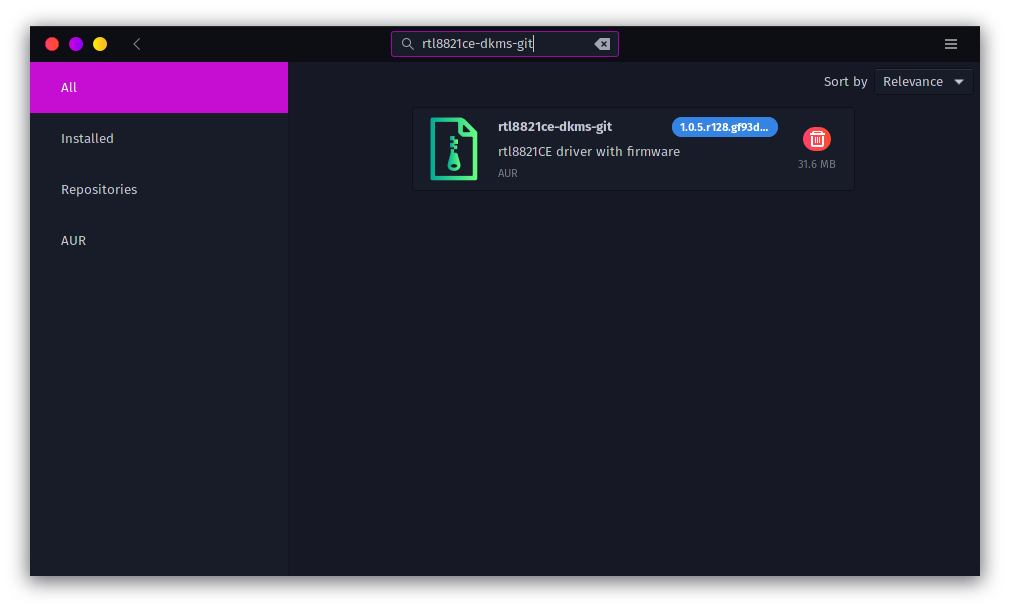Clear the search text with the backspace icon
This screenshot has height=610, width=1010.
tap(602, 44)
